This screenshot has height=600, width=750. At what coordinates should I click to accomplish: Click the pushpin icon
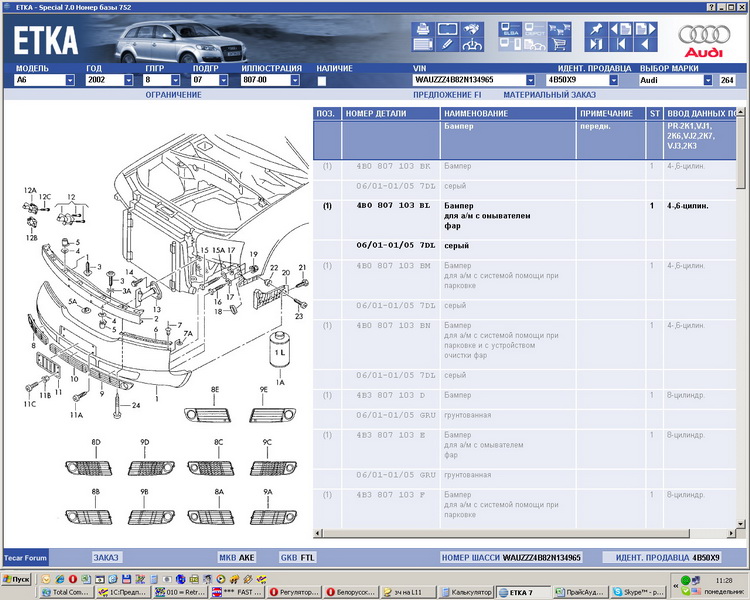[x=596, y=29]
